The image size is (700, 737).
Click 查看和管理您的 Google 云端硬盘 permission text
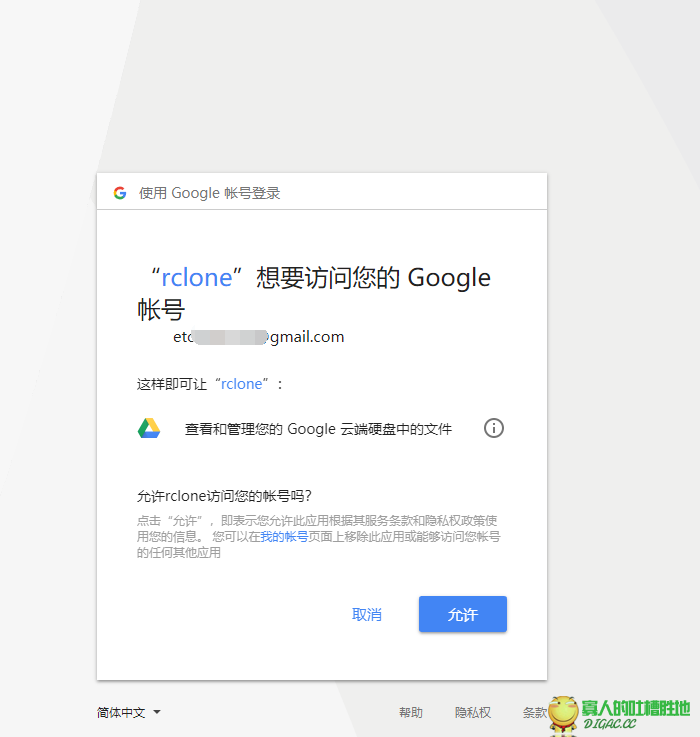(x=318, y=429)
